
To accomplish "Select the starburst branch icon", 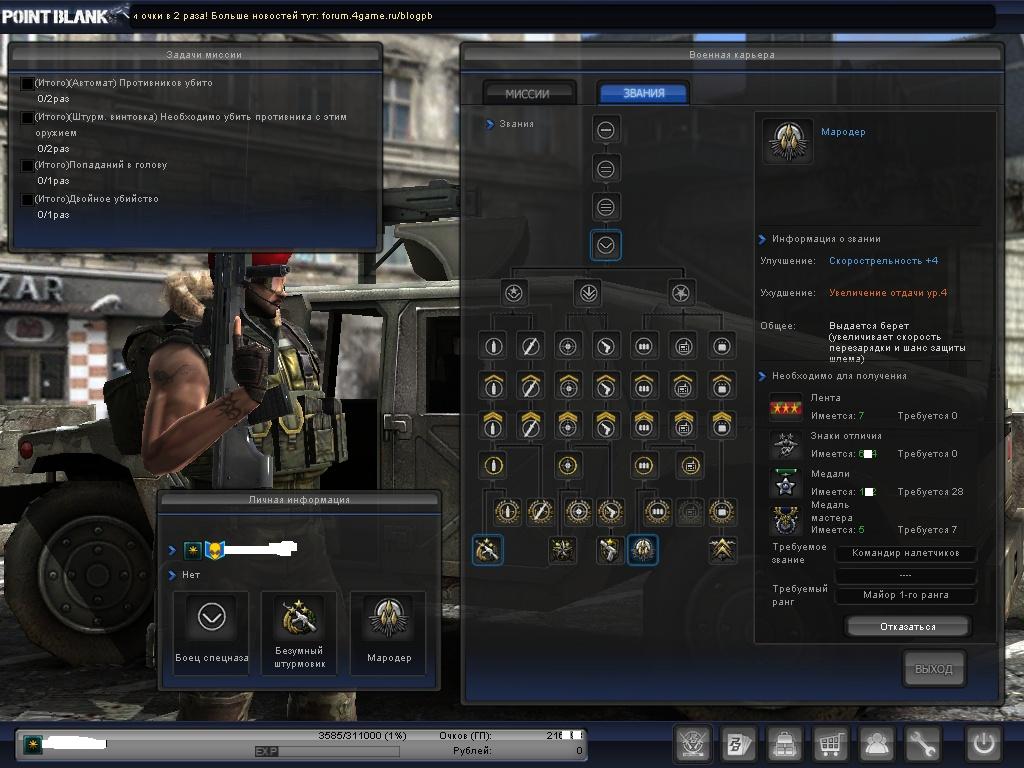I will [680, 293].
